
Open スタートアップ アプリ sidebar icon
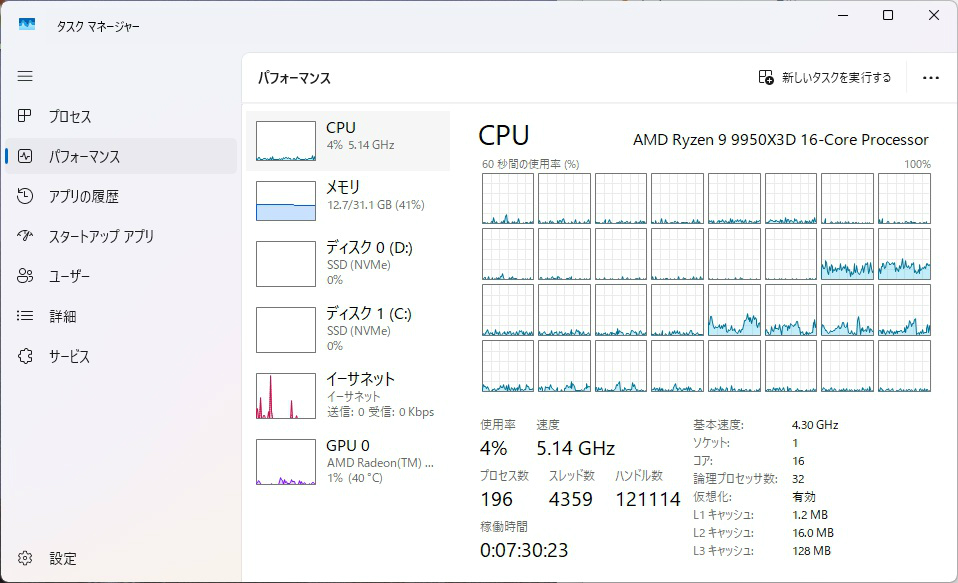coord(26,236)
